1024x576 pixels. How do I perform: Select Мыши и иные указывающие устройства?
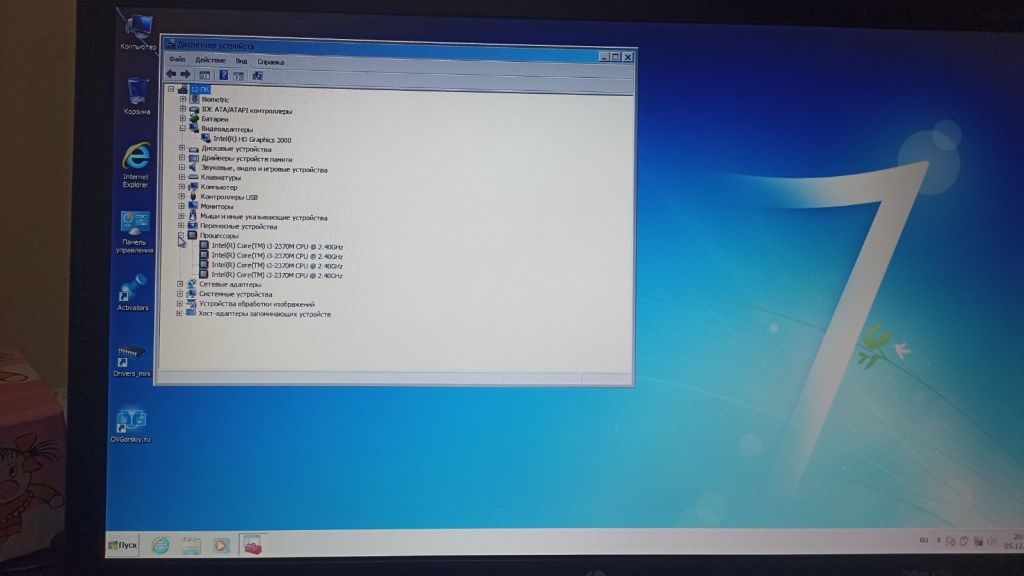pyautogui.click(x=264, y=217)
